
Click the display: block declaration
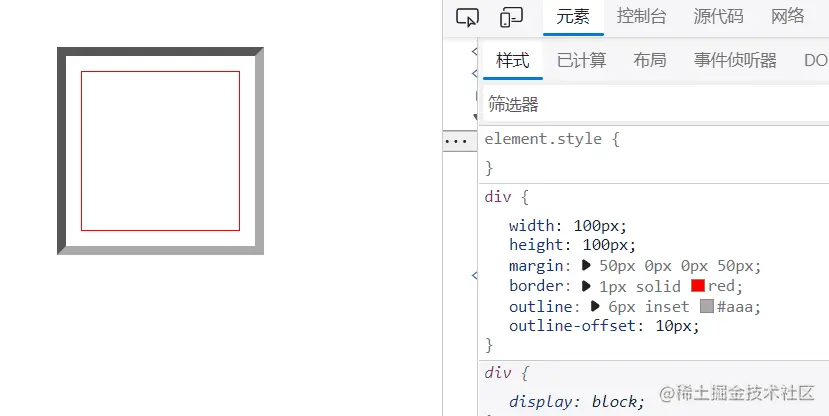click(577, 402)
